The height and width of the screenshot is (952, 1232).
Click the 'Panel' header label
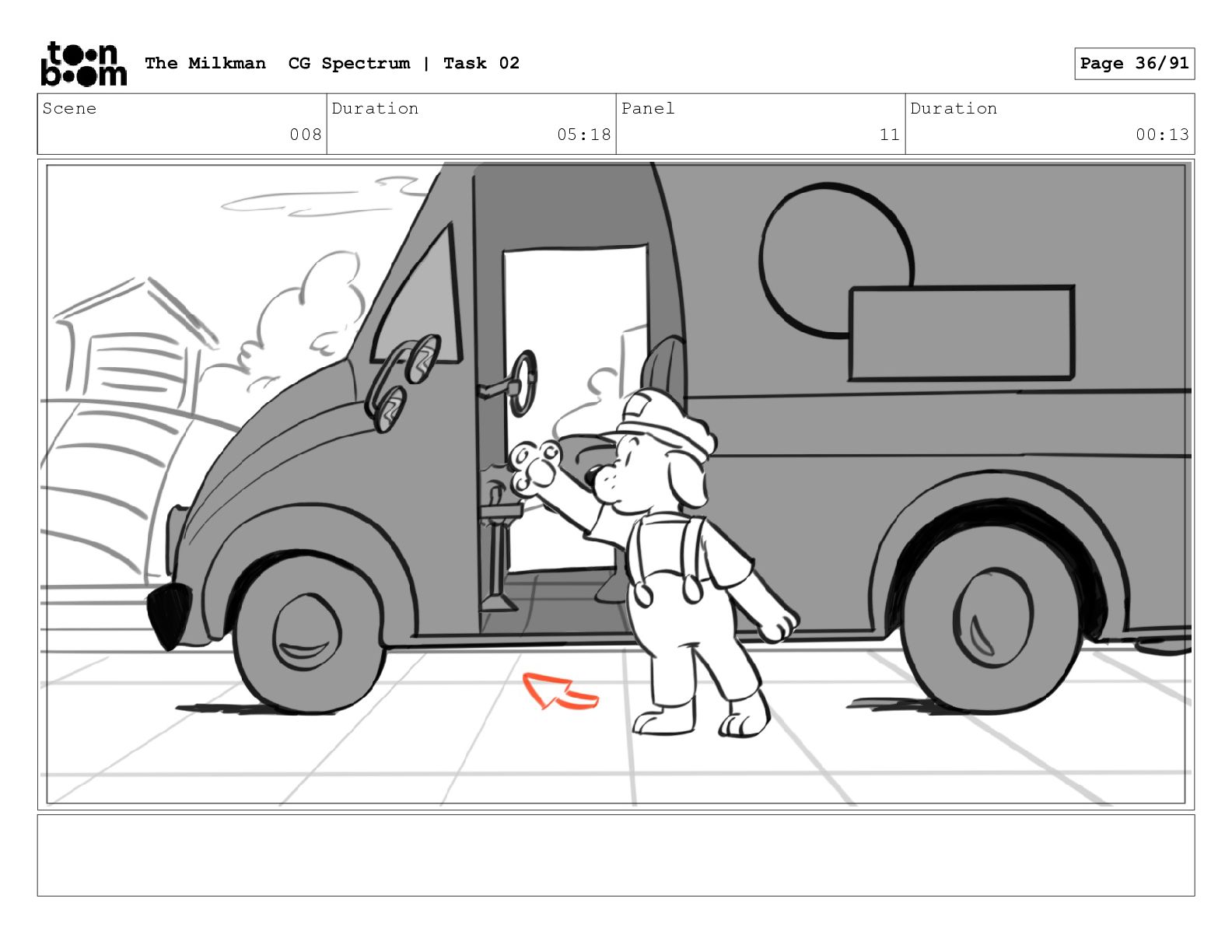(x=648, y=108)
